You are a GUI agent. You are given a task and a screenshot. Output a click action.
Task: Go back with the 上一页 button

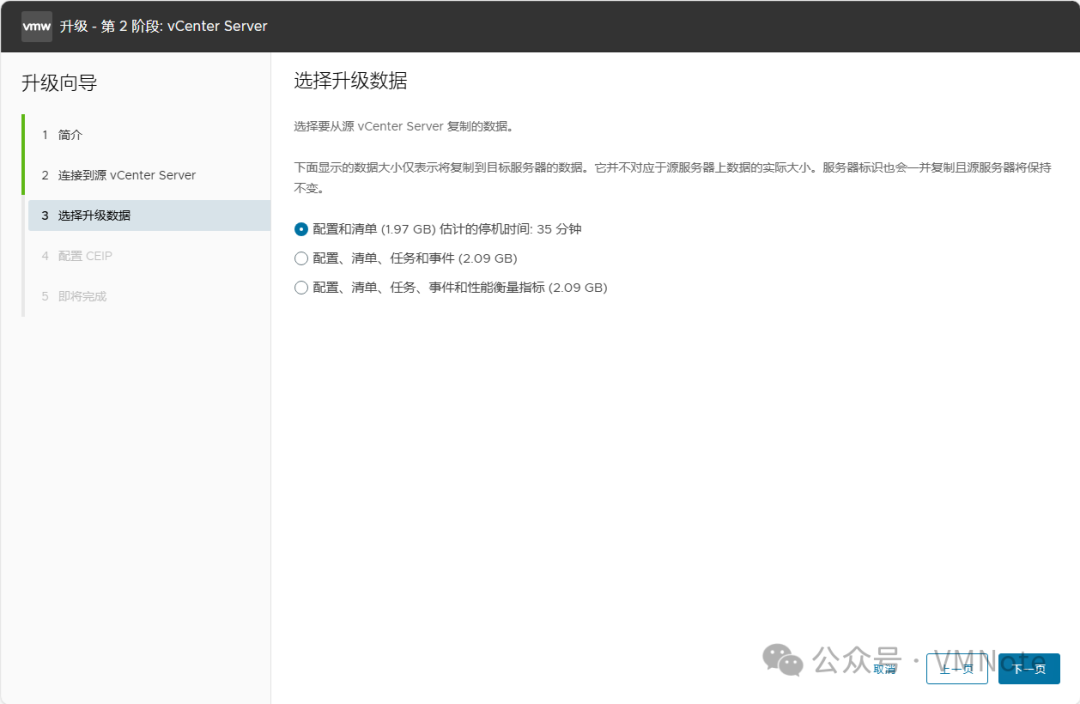point(957,669)
